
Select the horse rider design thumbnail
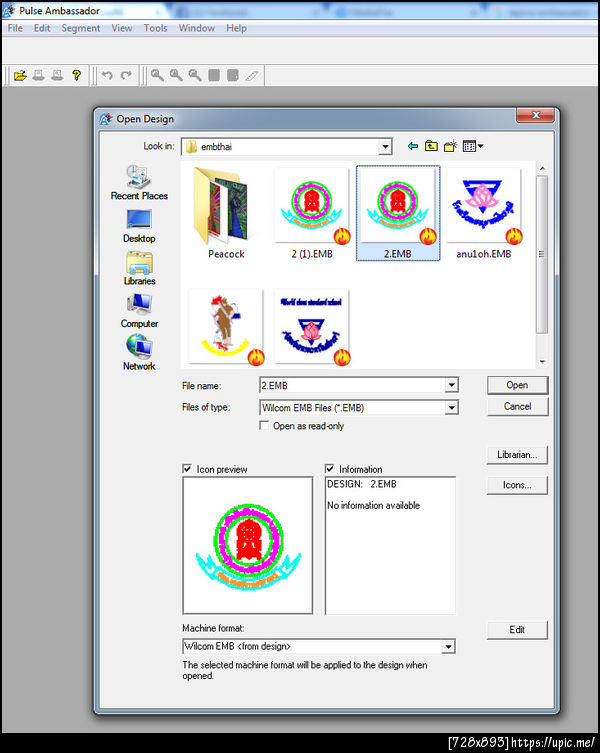226,327
